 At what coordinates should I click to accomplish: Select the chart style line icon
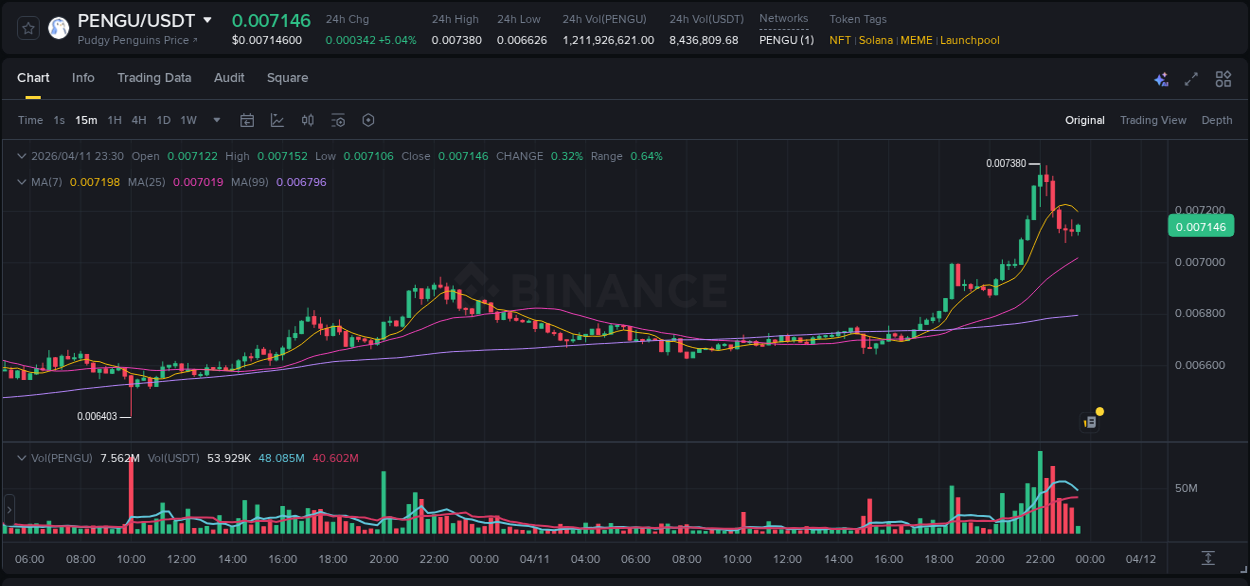tap(277, 120)
